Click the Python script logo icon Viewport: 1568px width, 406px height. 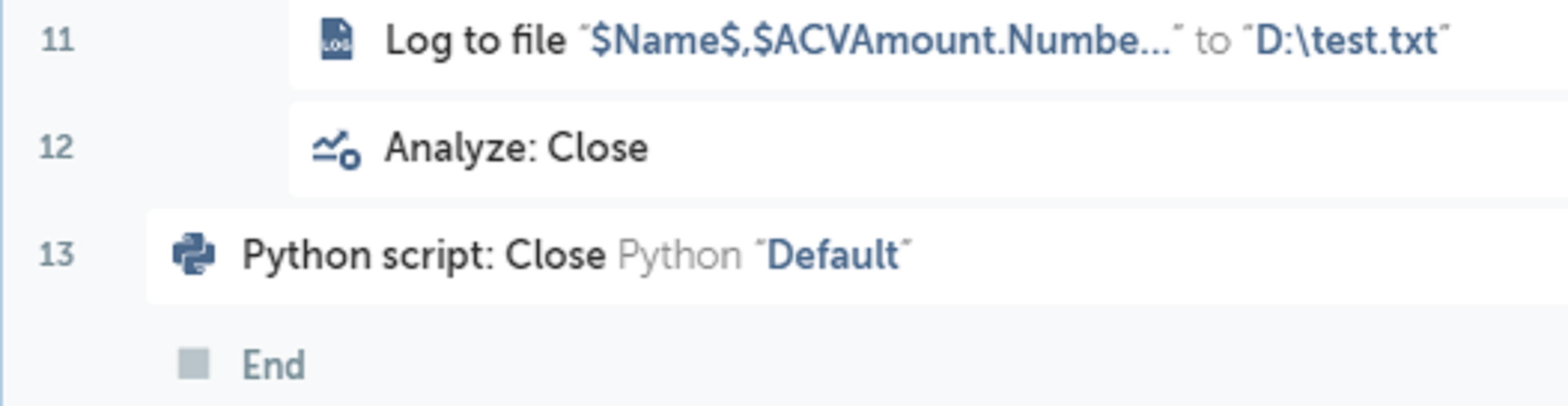194,254
